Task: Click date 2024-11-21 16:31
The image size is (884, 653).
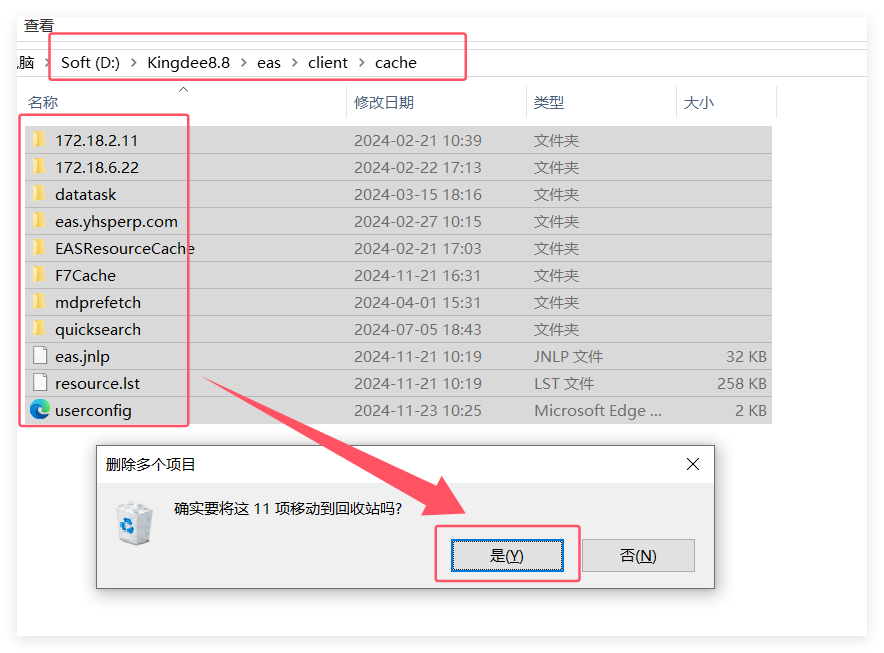Action: point(418,276)
